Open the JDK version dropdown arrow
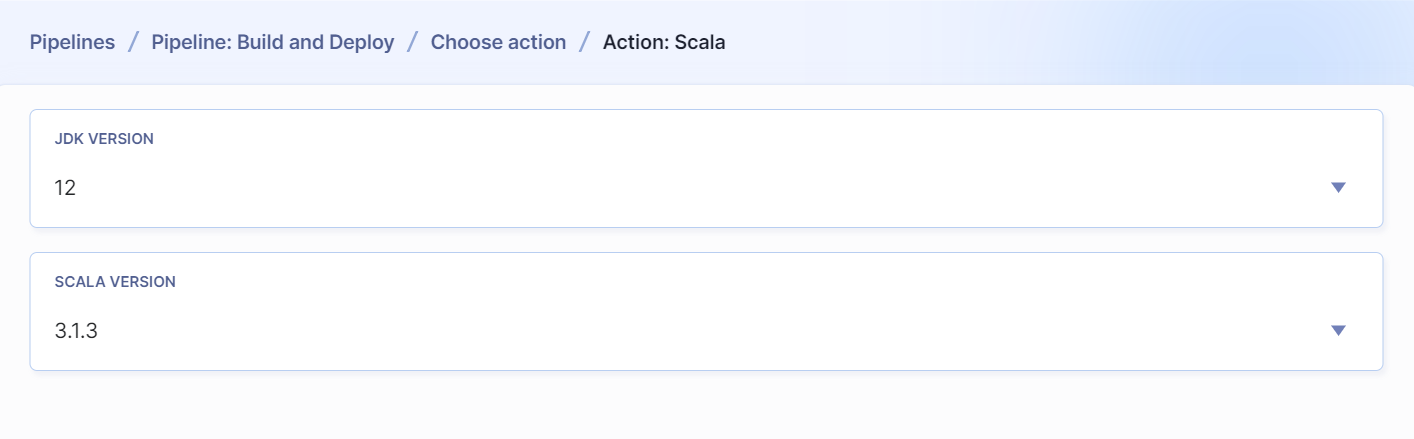The width and height of the screenshot is (1414, 439). tap(1339, 187)
